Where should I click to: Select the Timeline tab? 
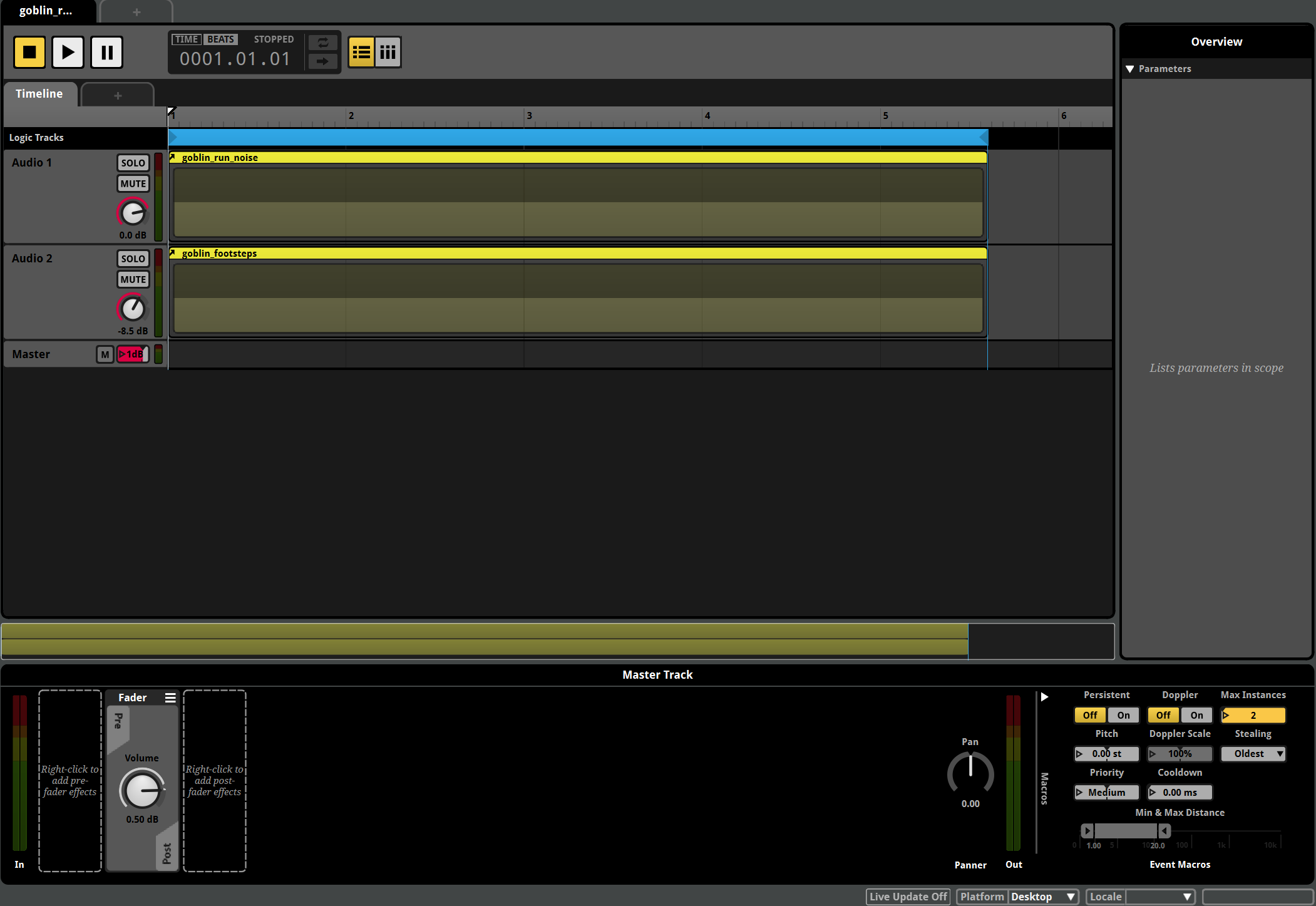click(39, 94)
